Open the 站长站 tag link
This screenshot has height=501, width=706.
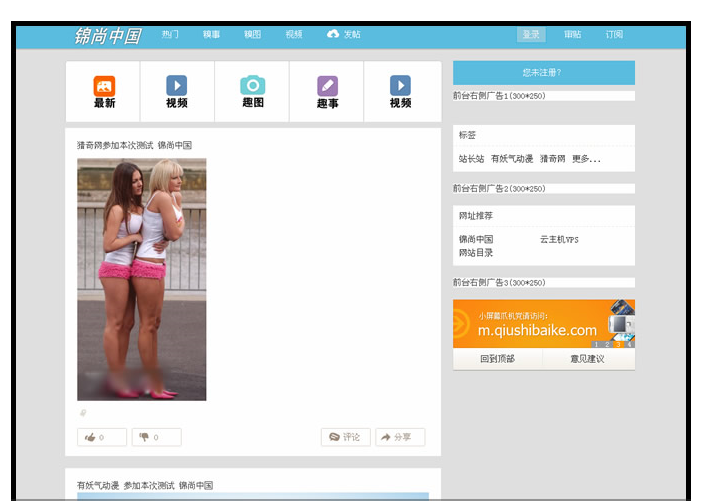coord(471,159)
